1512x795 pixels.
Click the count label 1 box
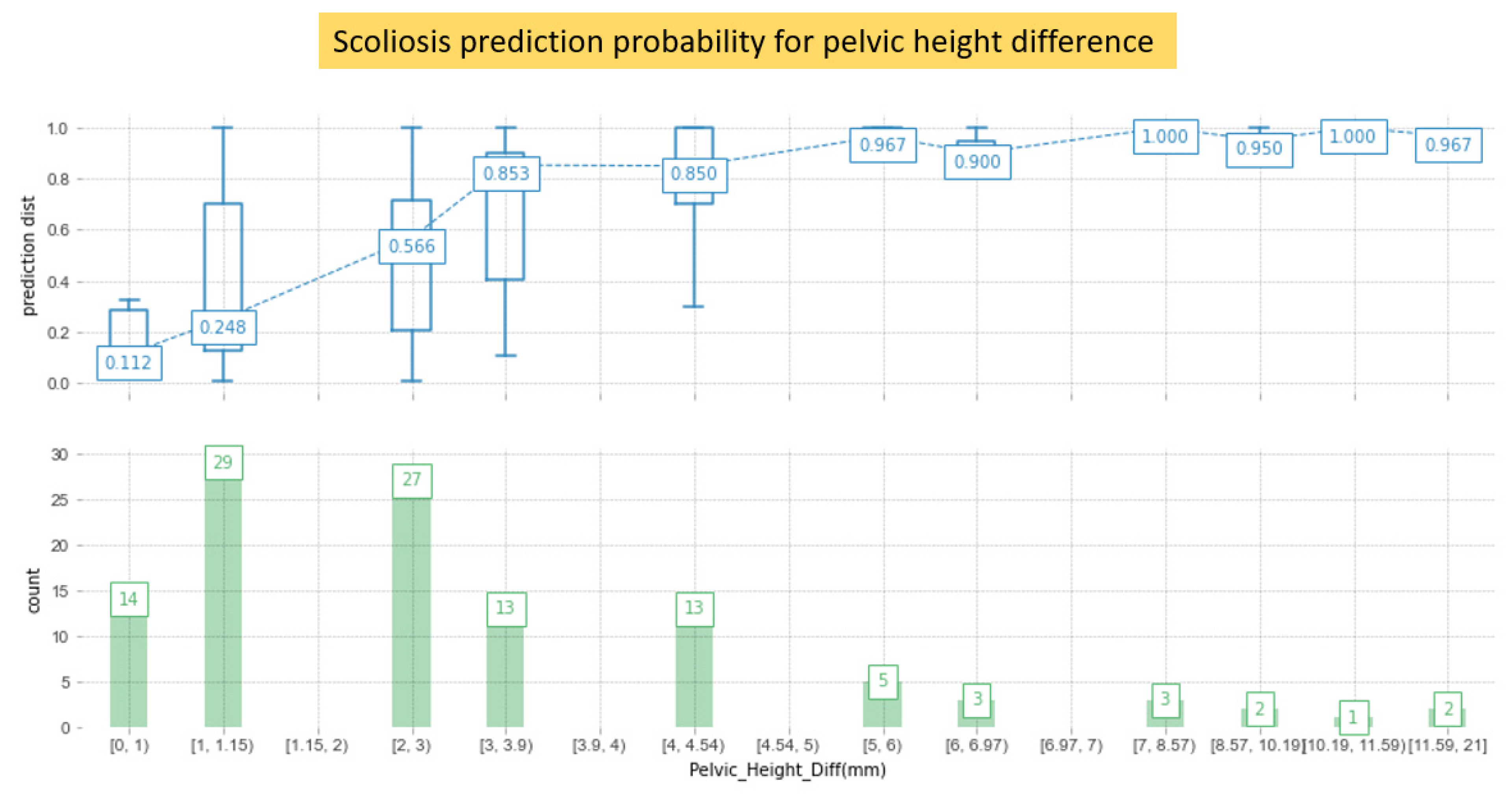(x=1354, y=717)
